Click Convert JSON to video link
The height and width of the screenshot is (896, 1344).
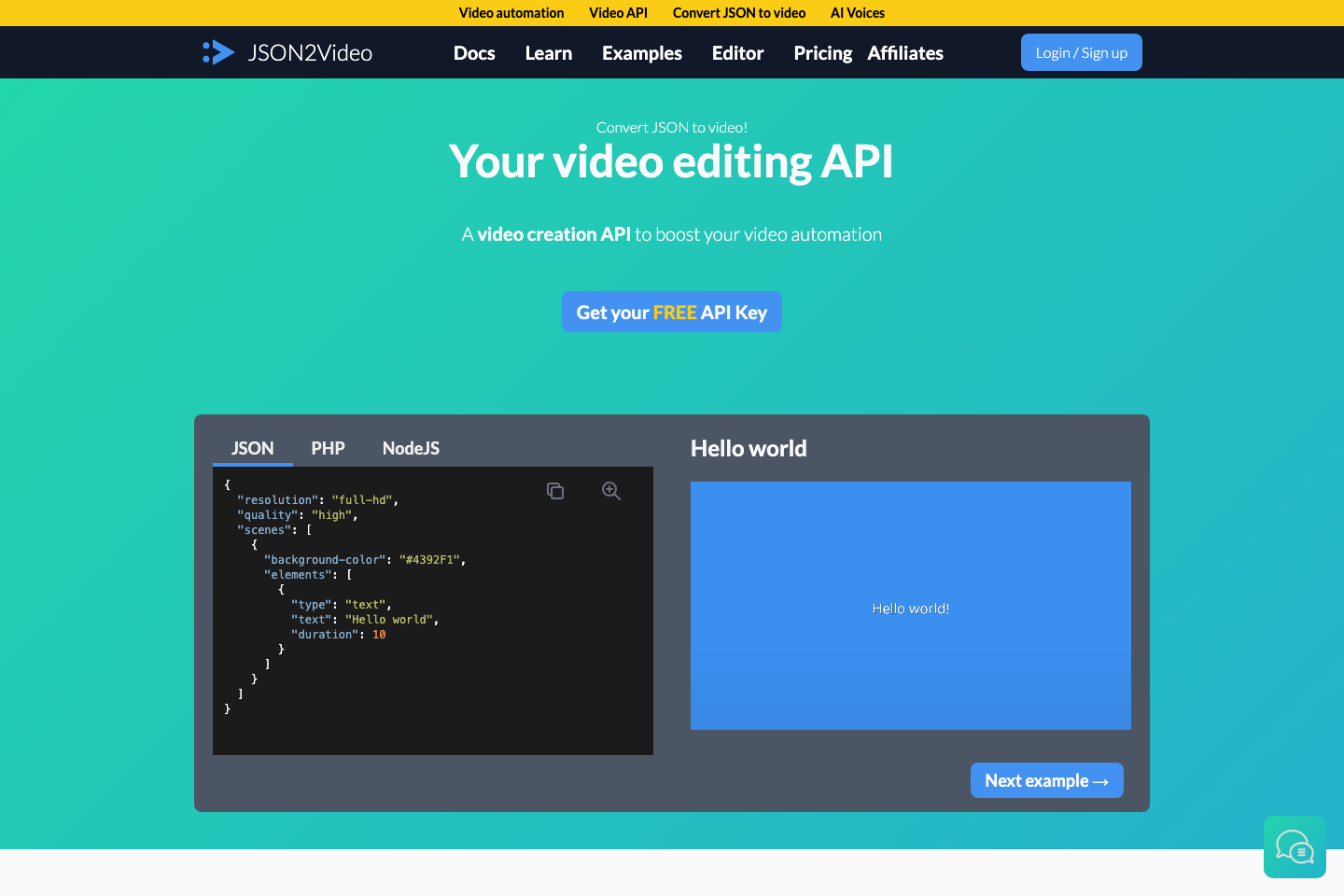pyautogui.click(x=738, y=12)
